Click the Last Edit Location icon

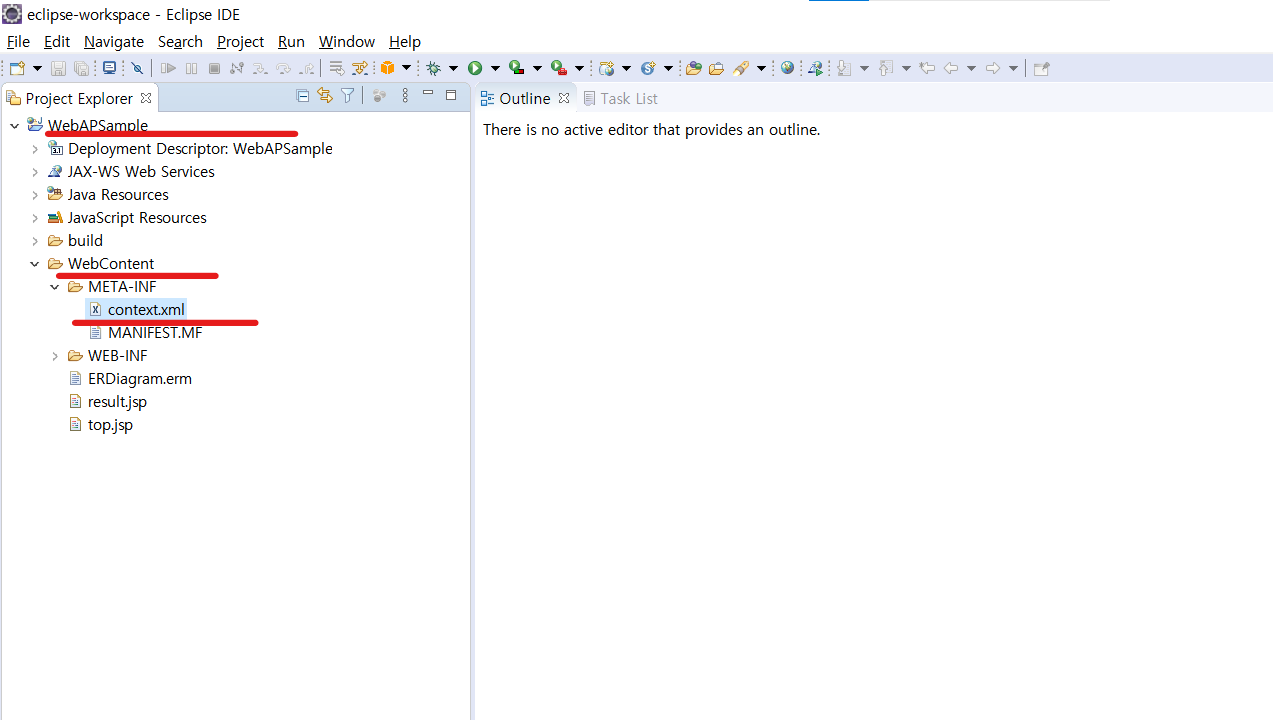click(x=927, y=68)
